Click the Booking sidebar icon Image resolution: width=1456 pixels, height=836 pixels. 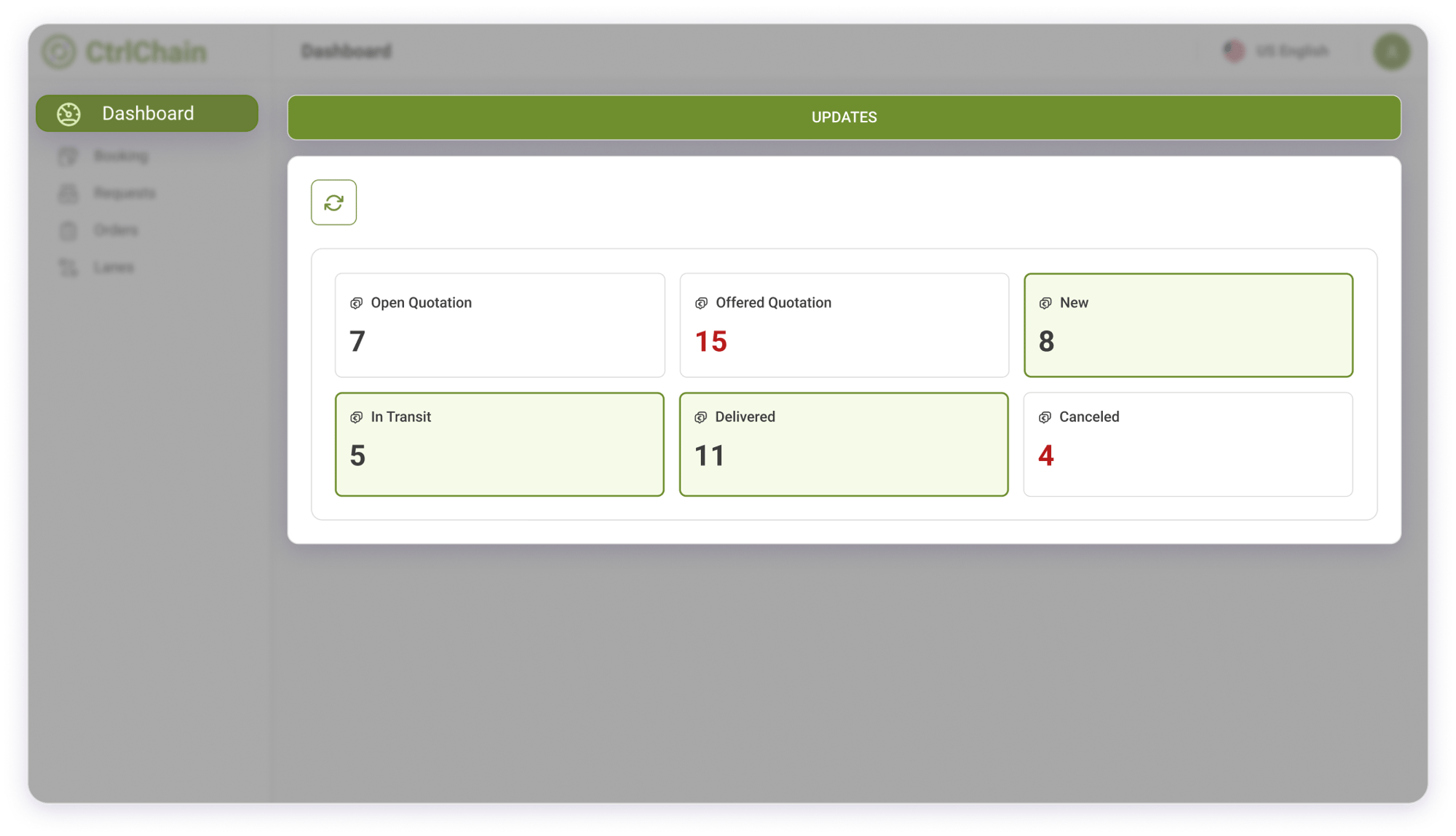(x=69, y=156)
